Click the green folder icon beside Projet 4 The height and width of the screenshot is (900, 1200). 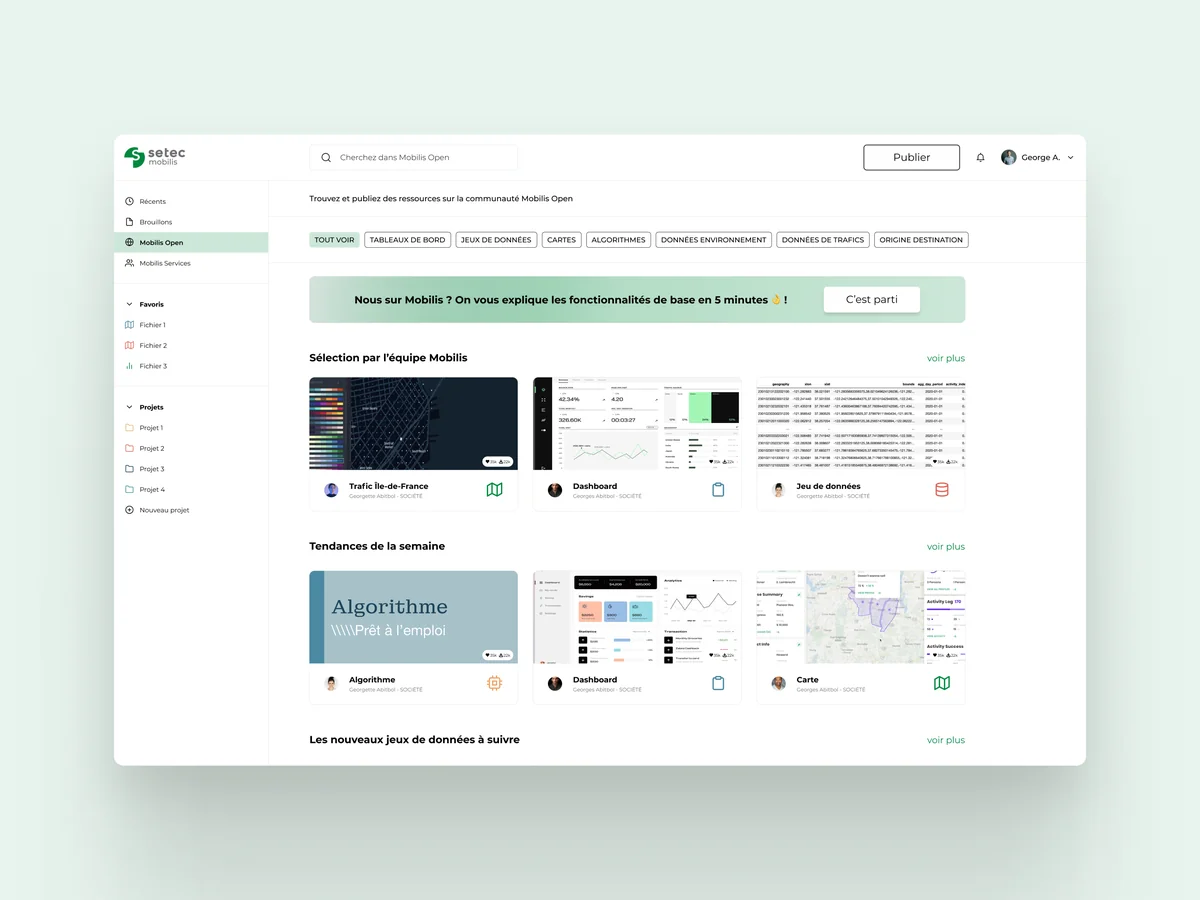[129, 489]
